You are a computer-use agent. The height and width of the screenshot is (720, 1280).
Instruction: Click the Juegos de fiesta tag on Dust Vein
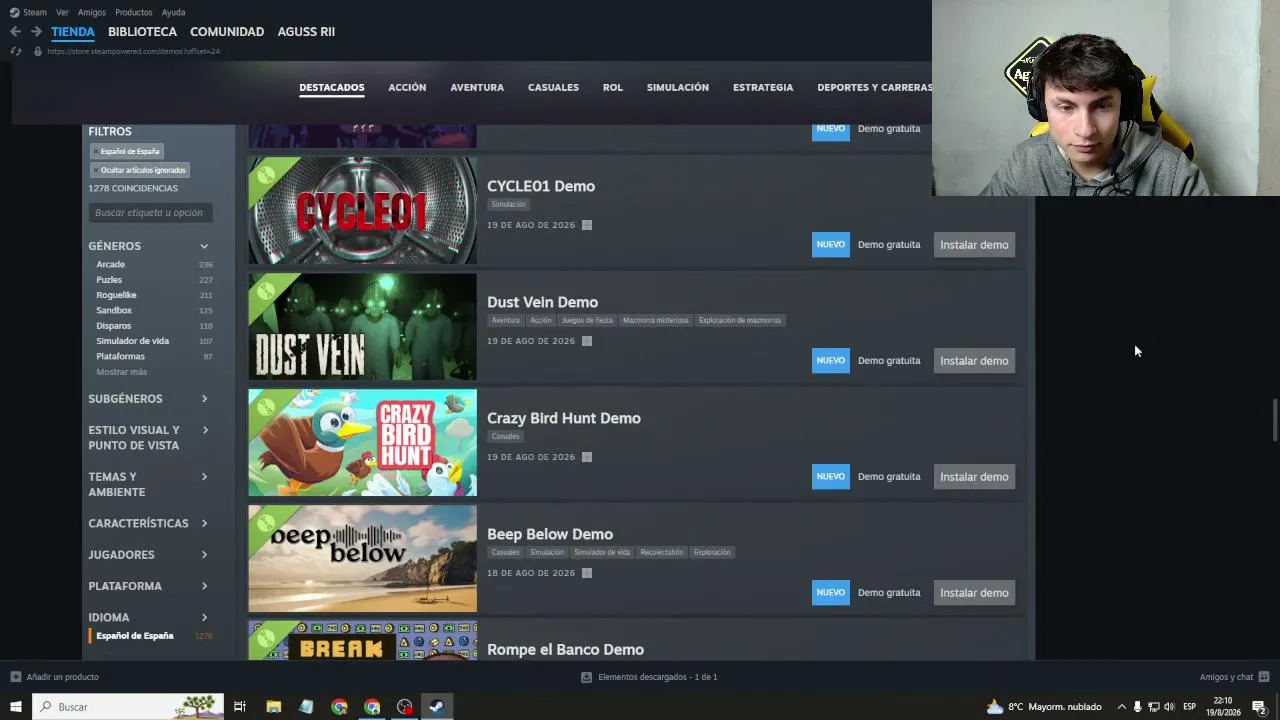[x=587, y=320]
